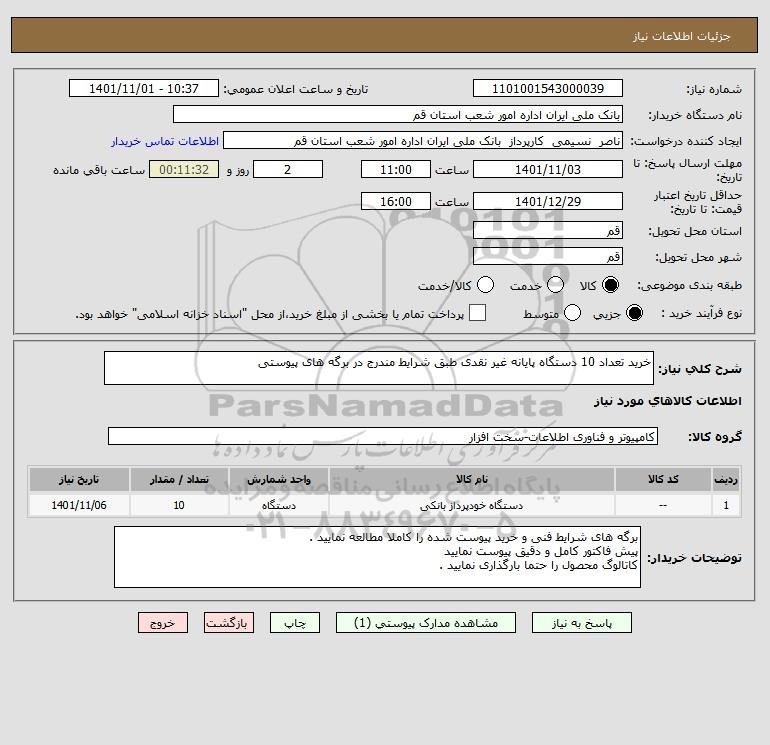Click the ساعت باقی مانده label
Image resolution: width=770 pixels, height=745 pixels.
pyautogui.click(x=99, y=170)
